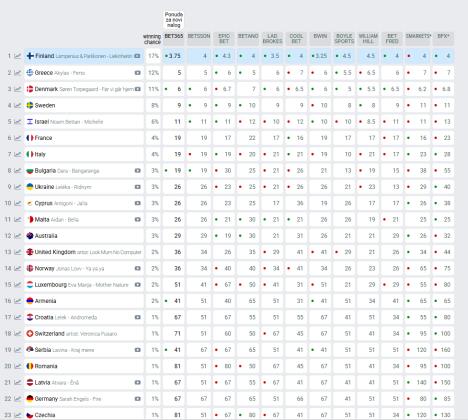Open the odds history chart for Denmark
This screenshot has width=468, height=420.
coord(17,89)
